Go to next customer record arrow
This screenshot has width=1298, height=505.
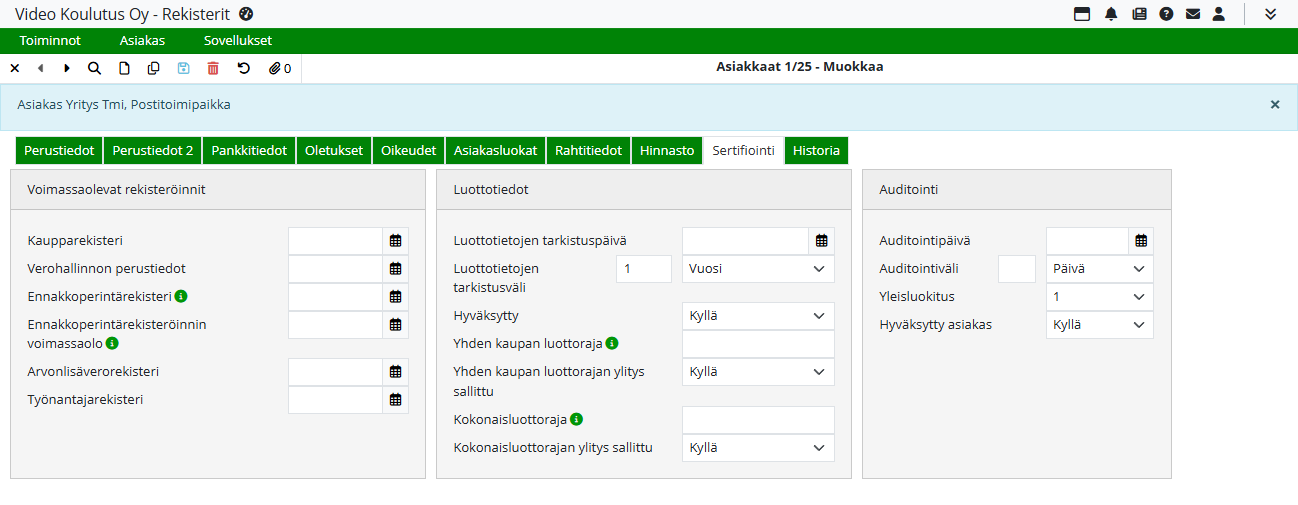click(x=67, y=68)
